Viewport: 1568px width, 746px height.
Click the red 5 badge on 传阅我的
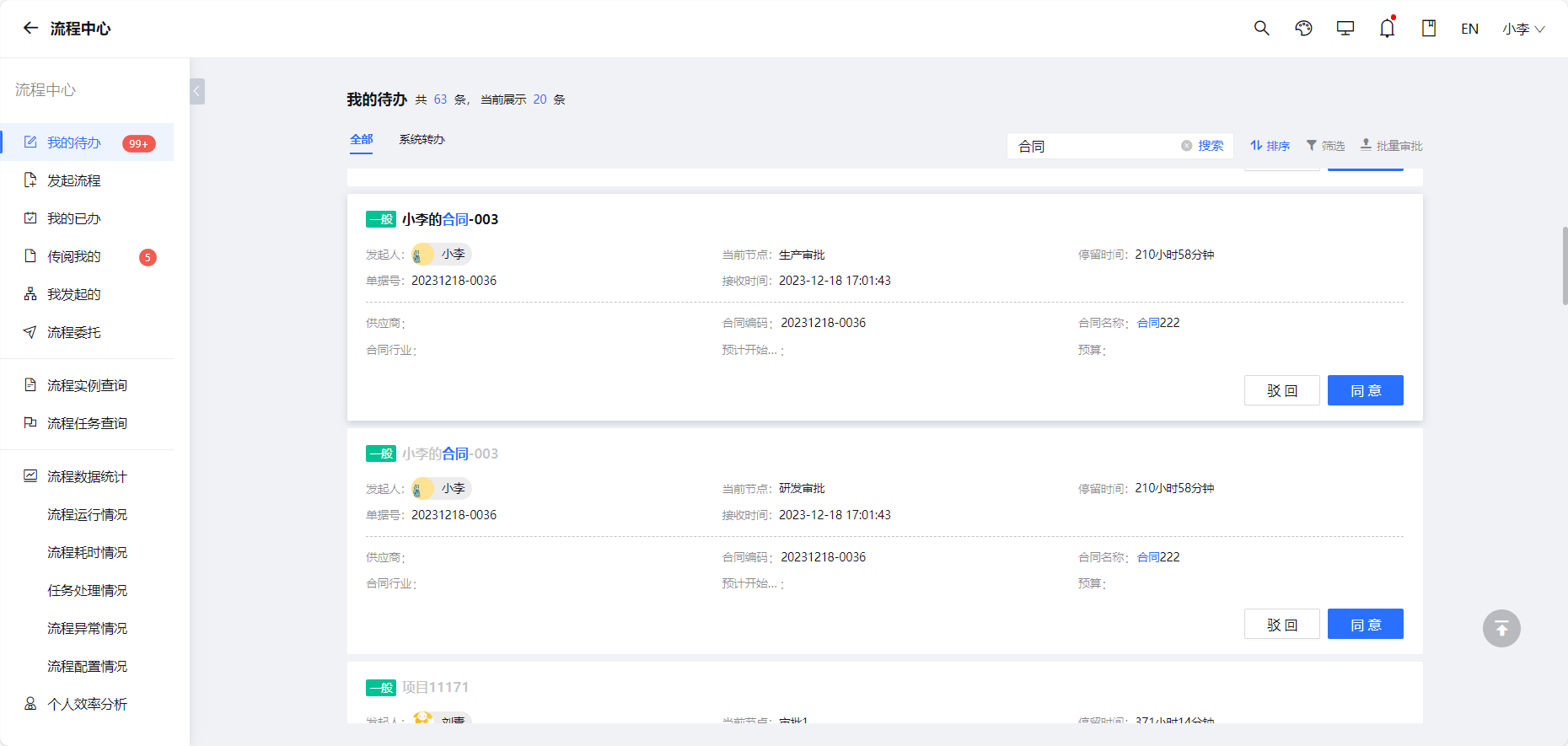click(x=148, y=257)
